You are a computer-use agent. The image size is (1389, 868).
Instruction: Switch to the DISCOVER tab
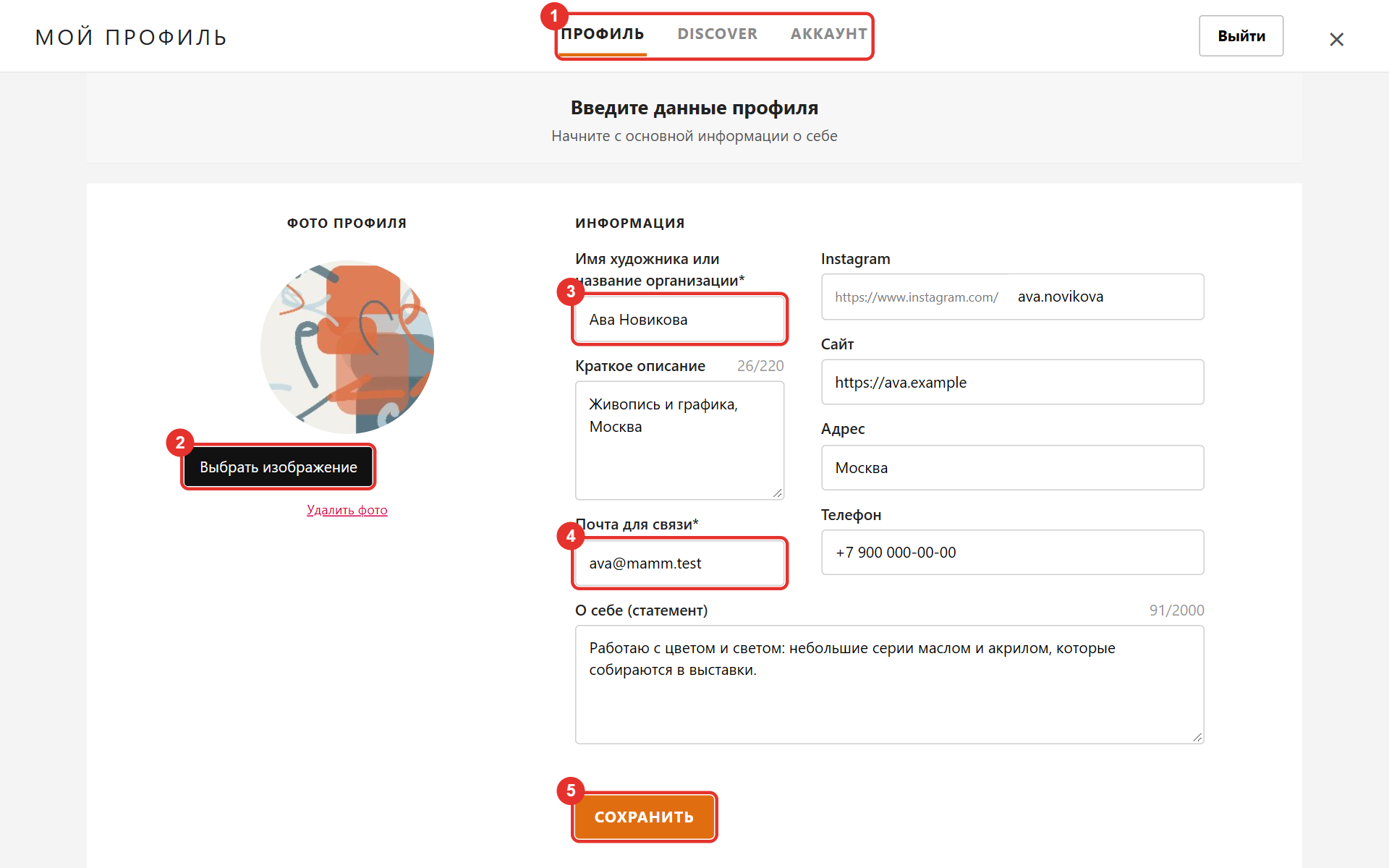coord(717,34)
